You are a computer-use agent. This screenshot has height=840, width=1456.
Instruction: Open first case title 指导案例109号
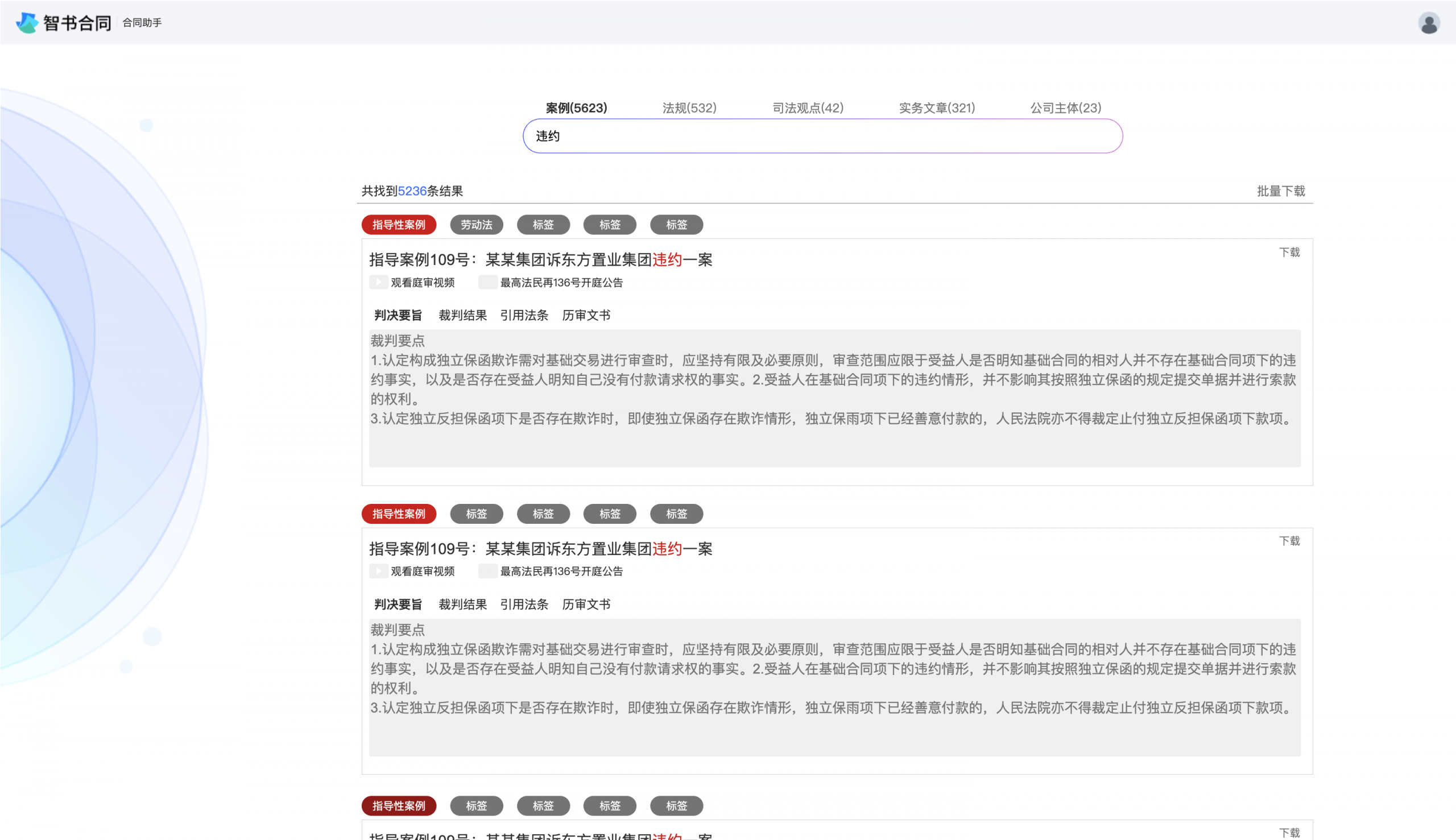coord(540,259)
